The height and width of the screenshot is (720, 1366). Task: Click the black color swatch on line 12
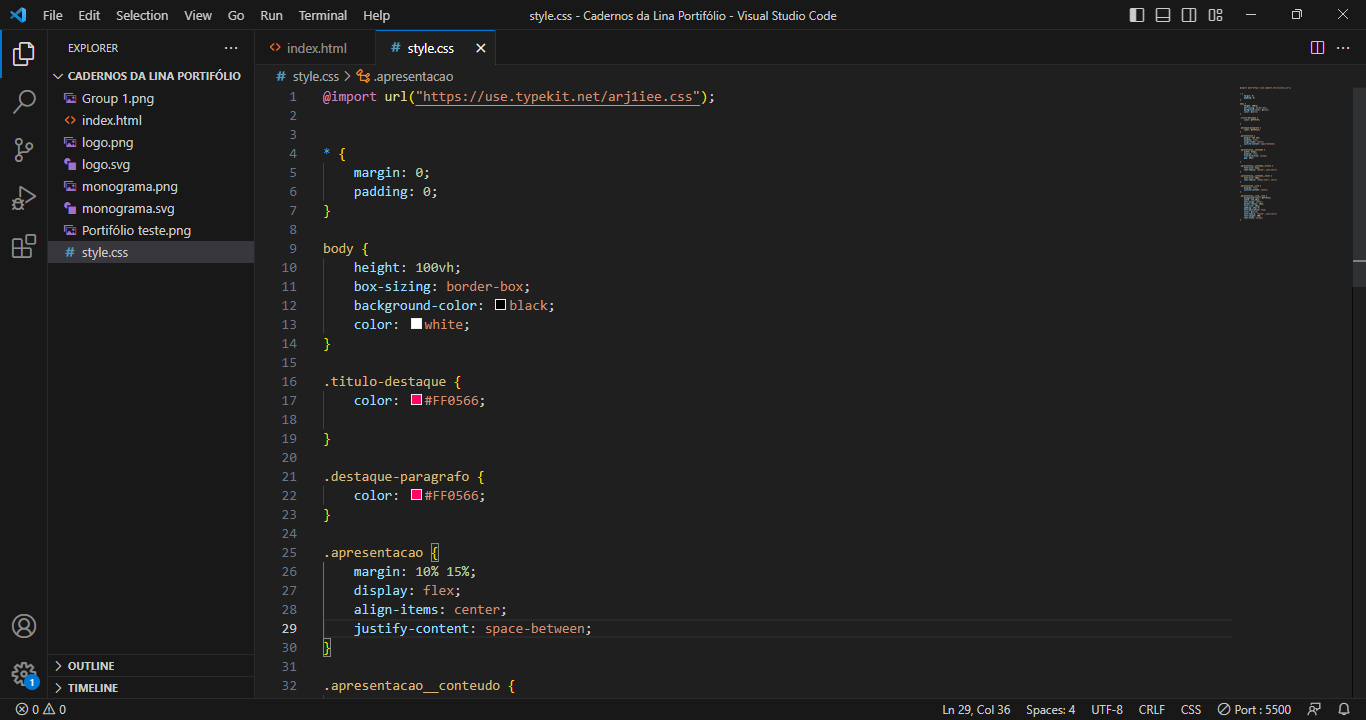point(500,305)
